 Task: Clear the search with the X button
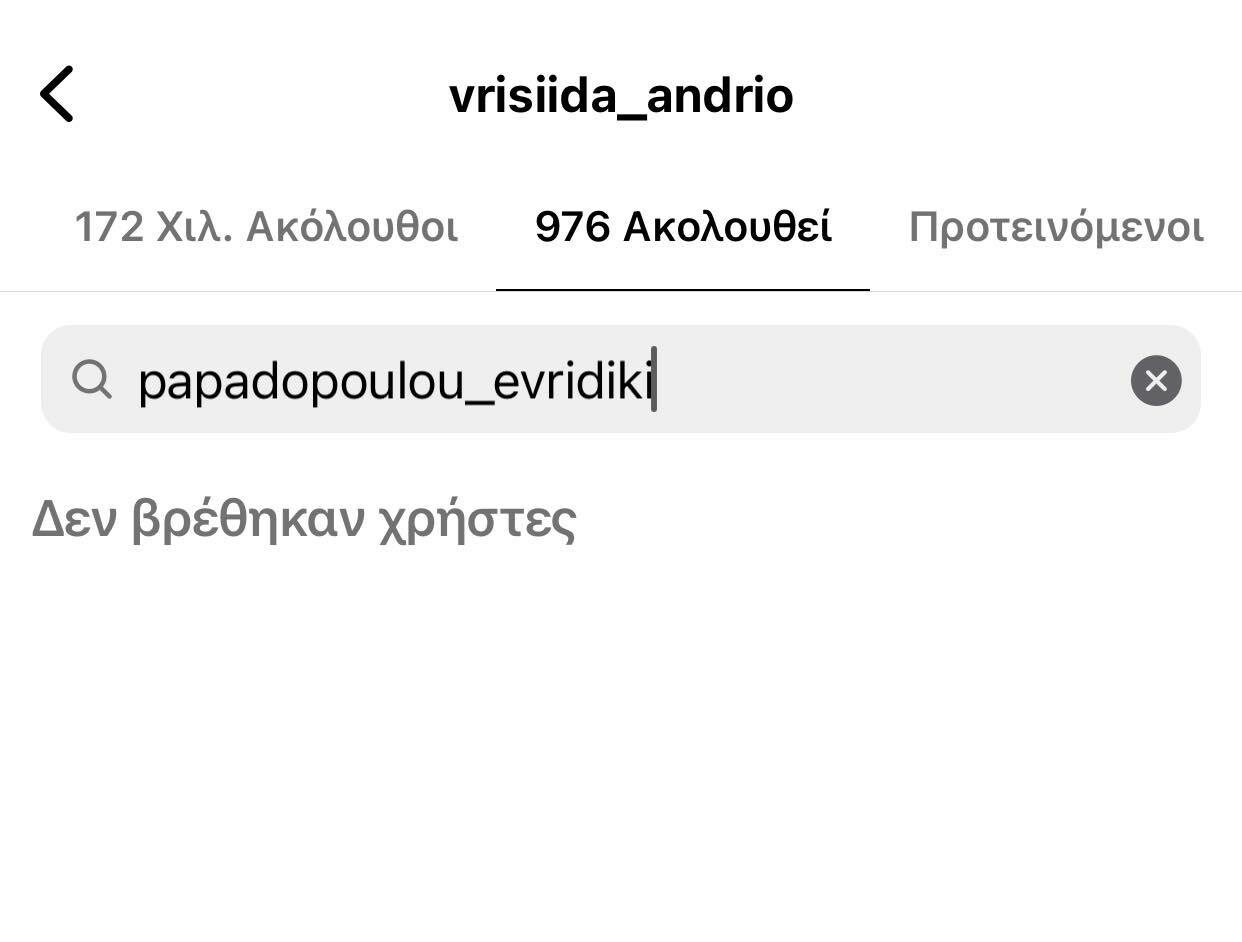[x=1156, y=380]
